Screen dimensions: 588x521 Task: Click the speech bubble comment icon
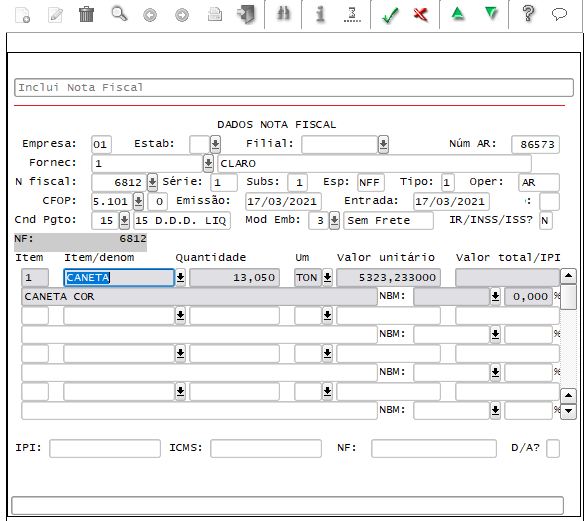point(559,14)
